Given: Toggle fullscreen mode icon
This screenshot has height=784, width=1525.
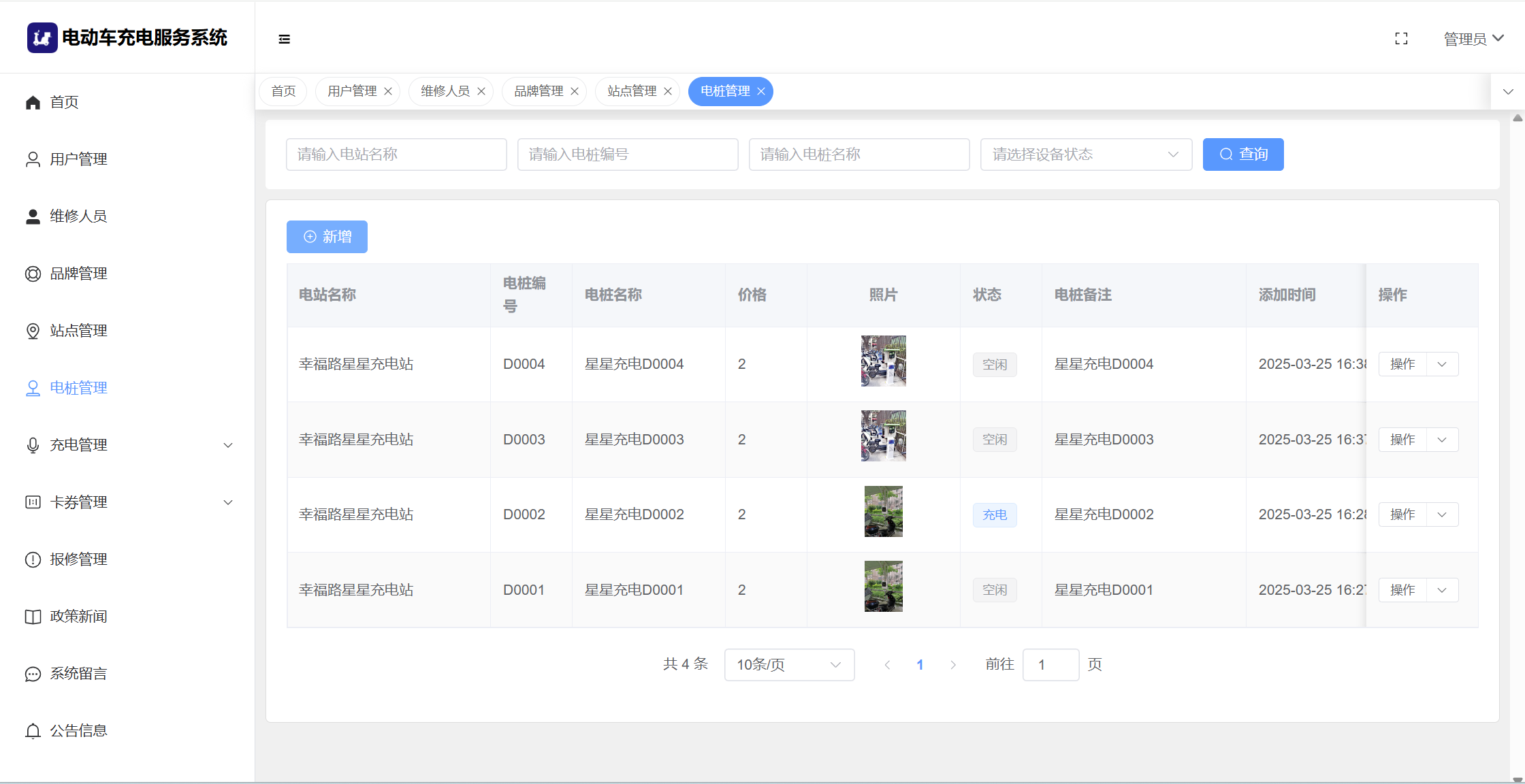Looking at the screenshot, I should pos(1401,39).
